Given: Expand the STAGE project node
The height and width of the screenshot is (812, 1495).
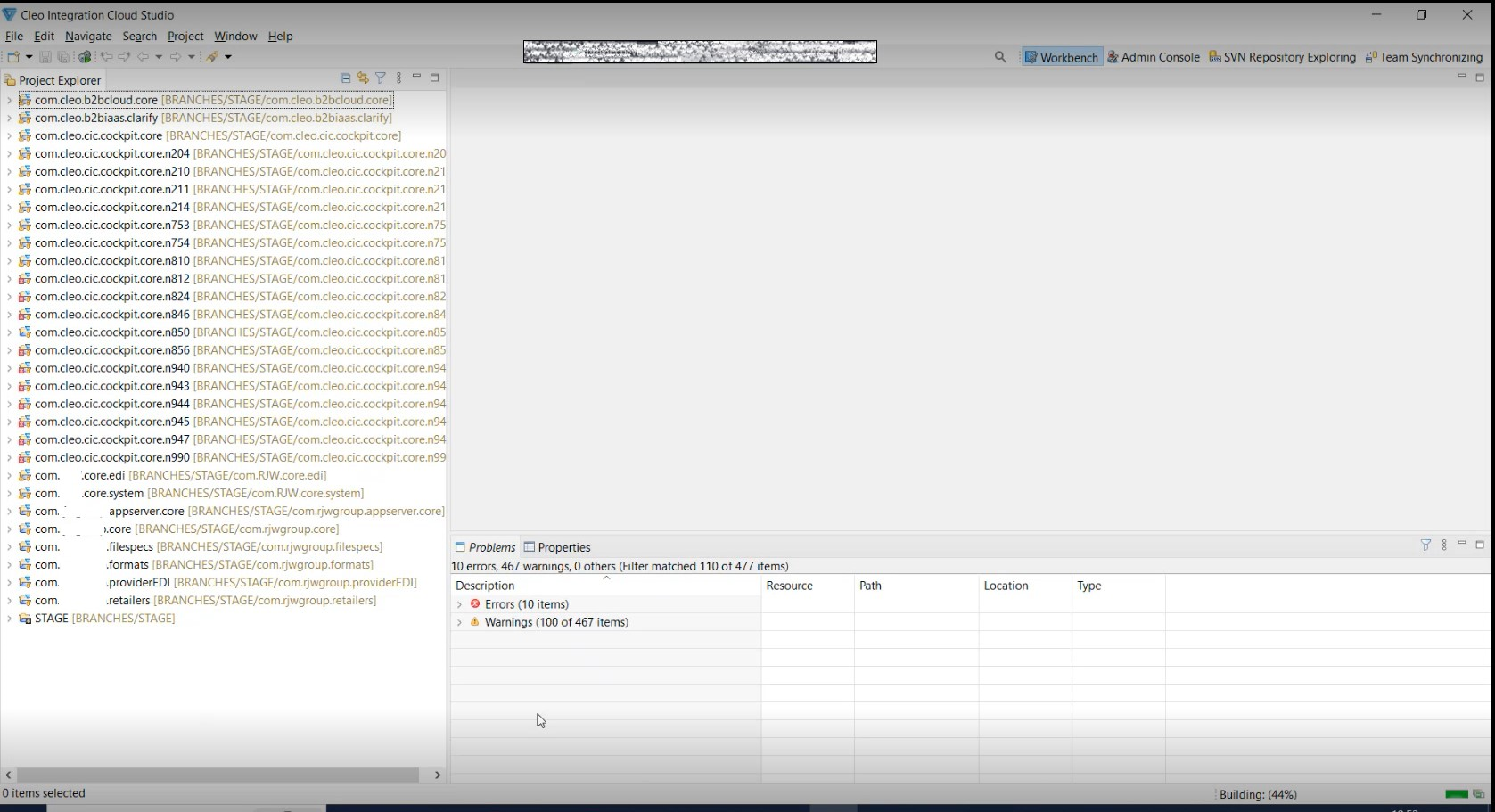Looking at the screenshot, I should pos(9,619).
